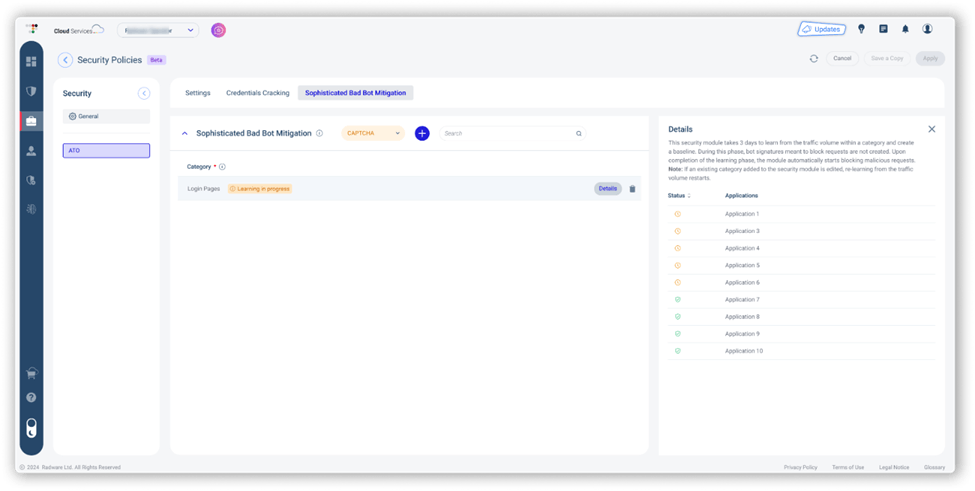Image resolution: width=975 pixels, height=491 pixels.
Task: Click the Applications column header
Action: [x=741, y=196]
